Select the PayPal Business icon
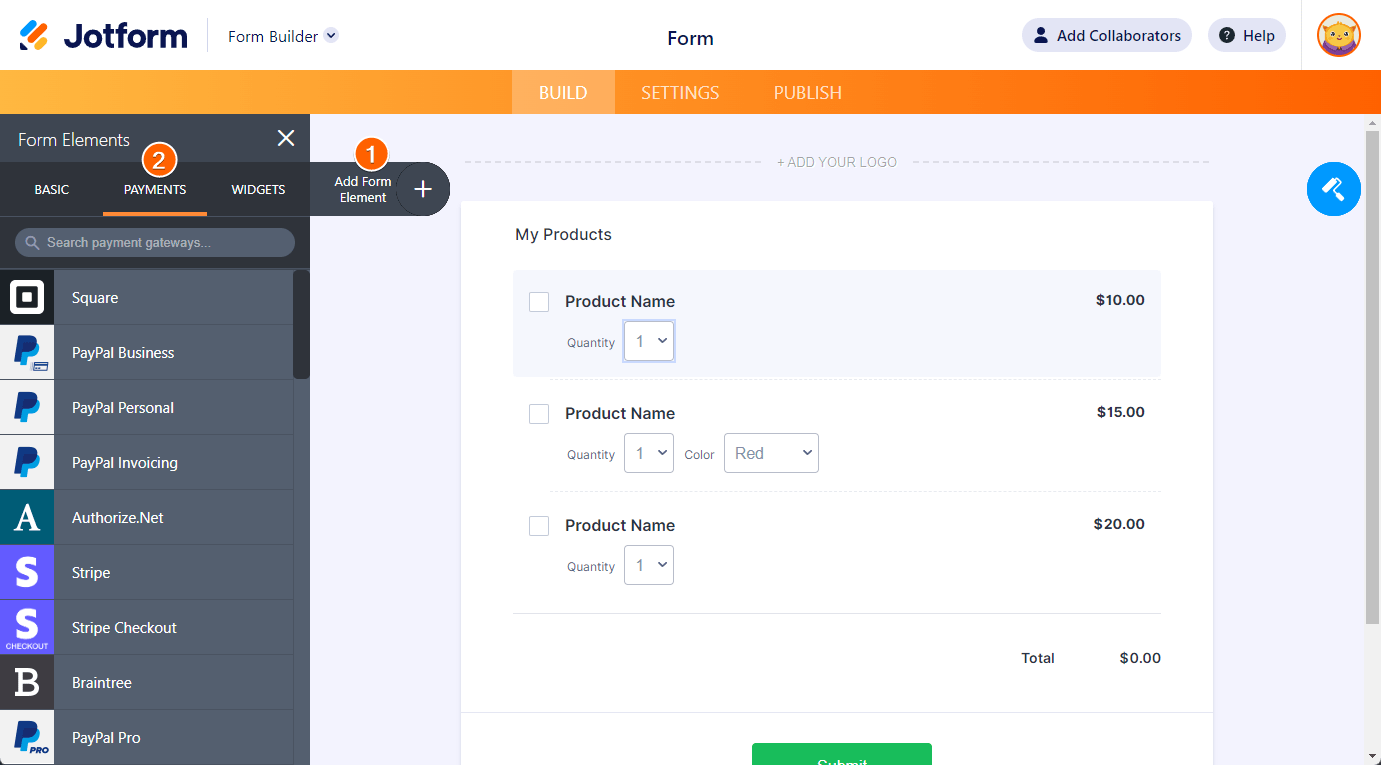1381x765 pixels. tap(27, 353)
